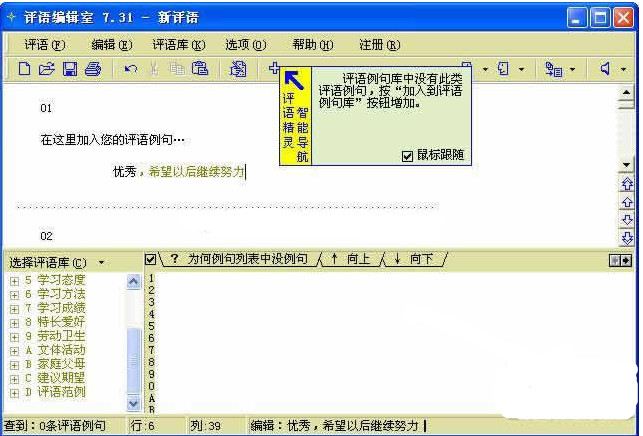Click the single down-arrow next comment icon
643x436 pixels.
tap(627, 220)
